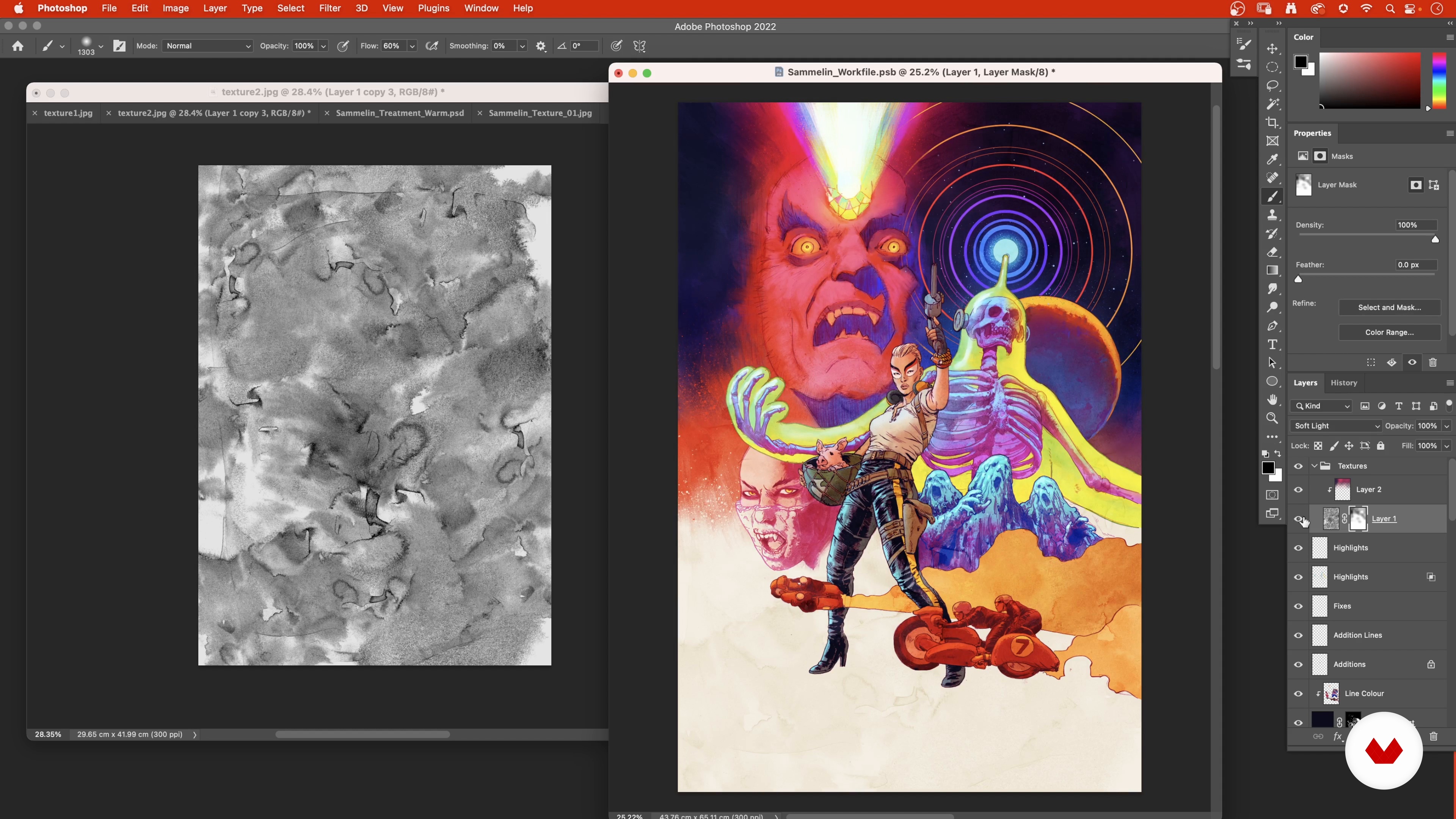Viewport: 1456px width, 819px height.
Task: Switch to the History tab
Action: [x=1343, y=383]
